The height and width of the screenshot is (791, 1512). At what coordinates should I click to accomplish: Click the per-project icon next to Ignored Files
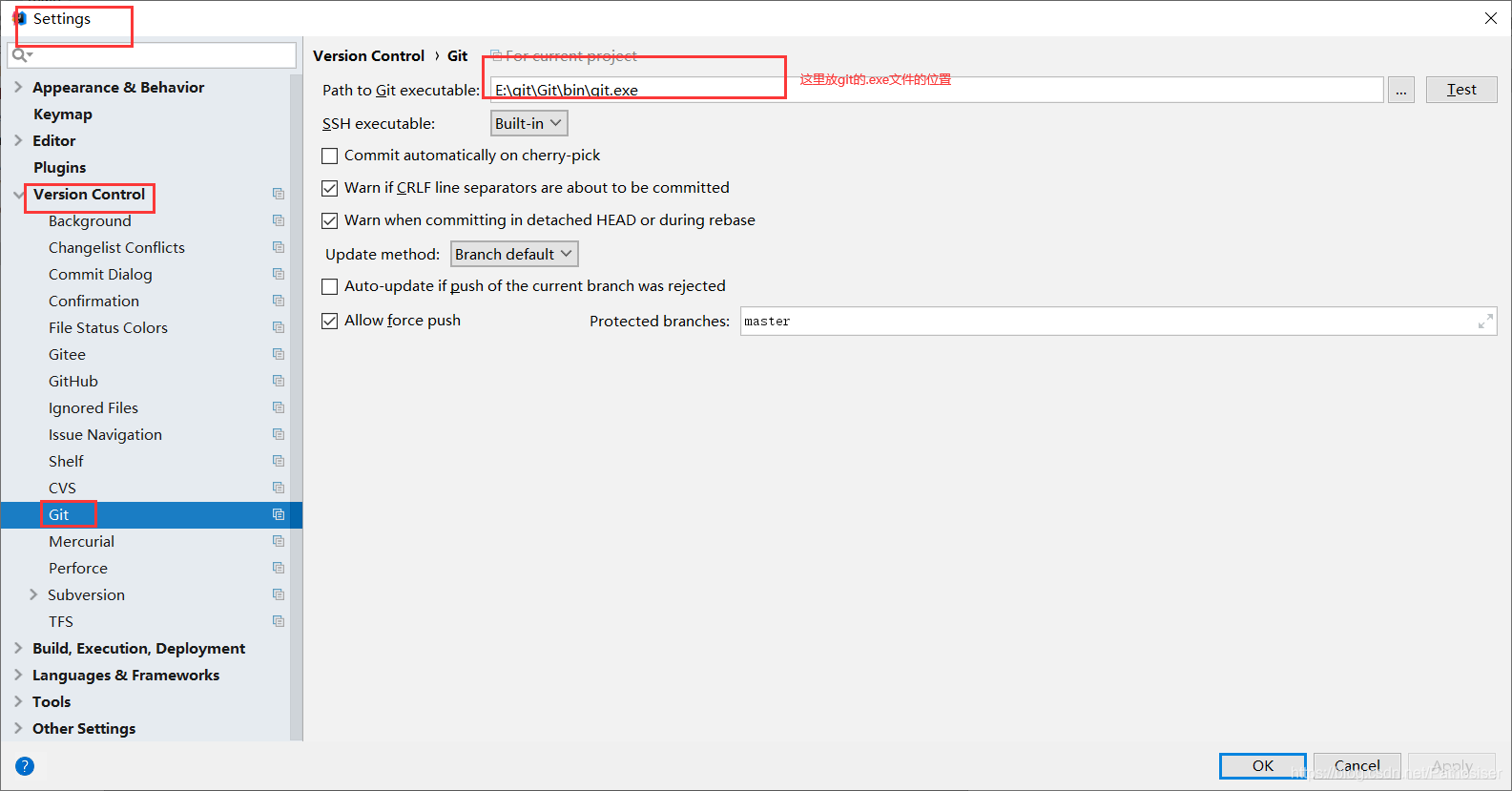pos(279,407)
